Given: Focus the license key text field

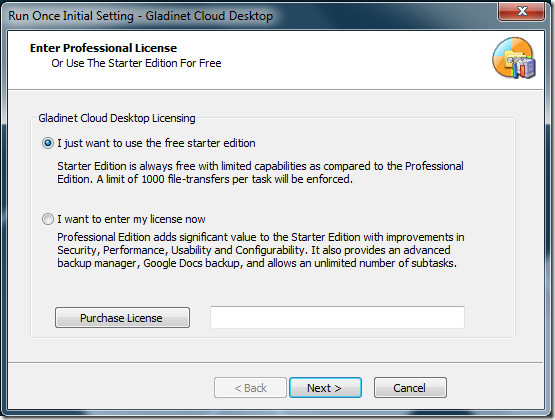Looking at the screenshot, I should [x=337, y=317].
